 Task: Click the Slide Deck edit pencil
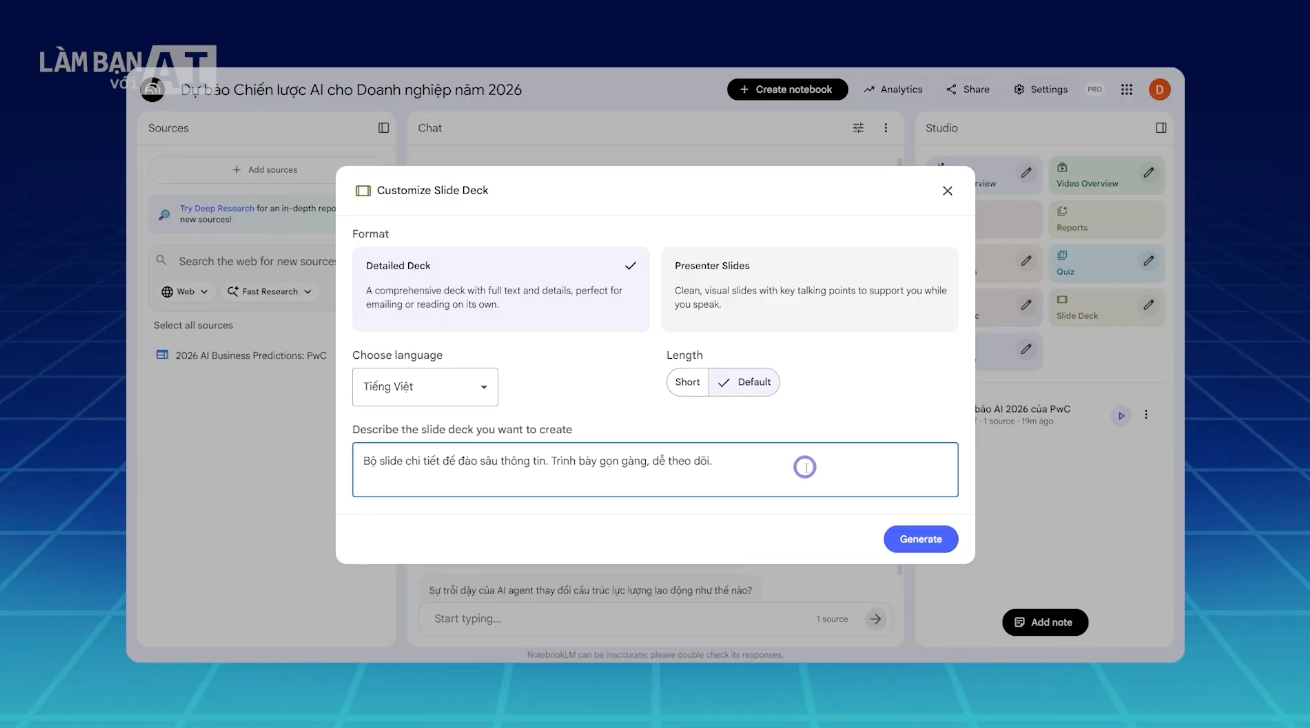pyautogui.click(x=1149, y=305)
